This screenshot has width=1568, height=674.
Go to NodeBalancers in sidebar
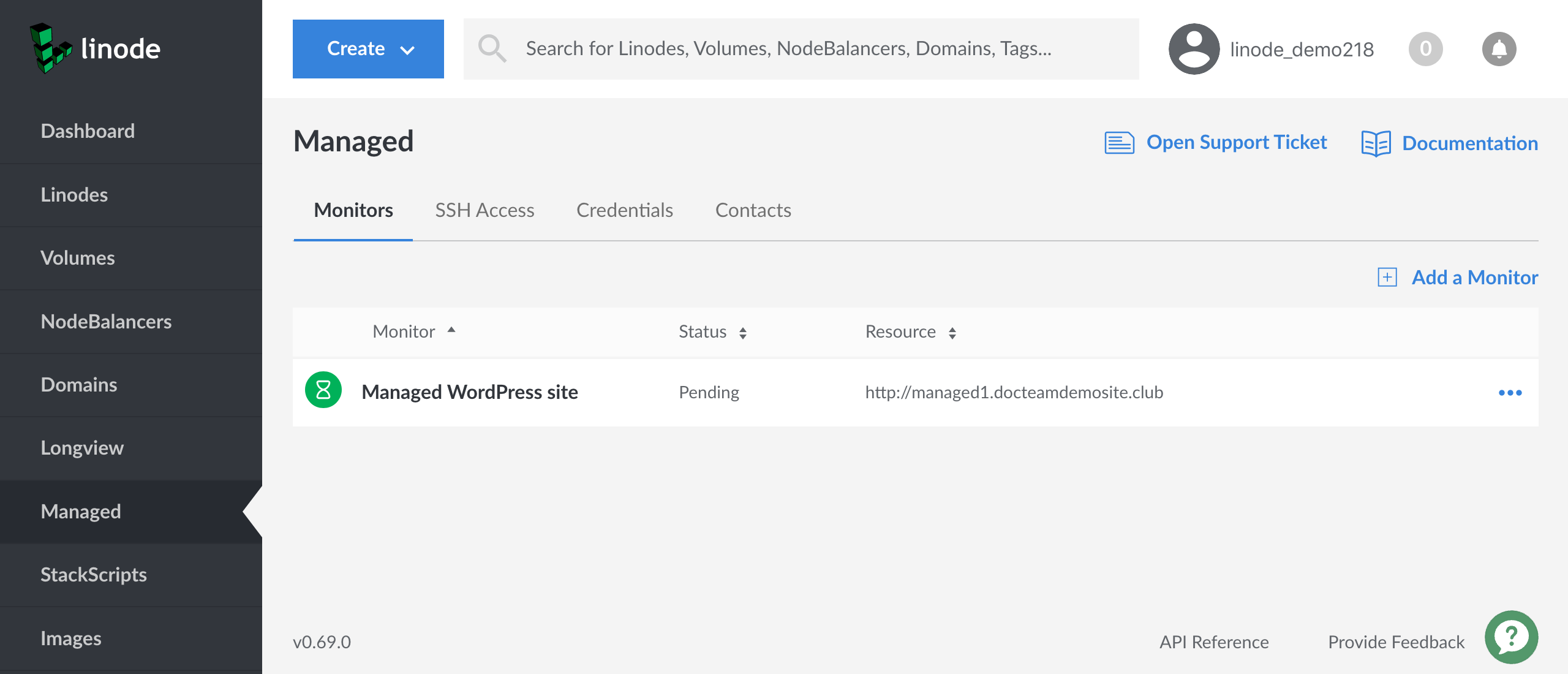(106, 322)
